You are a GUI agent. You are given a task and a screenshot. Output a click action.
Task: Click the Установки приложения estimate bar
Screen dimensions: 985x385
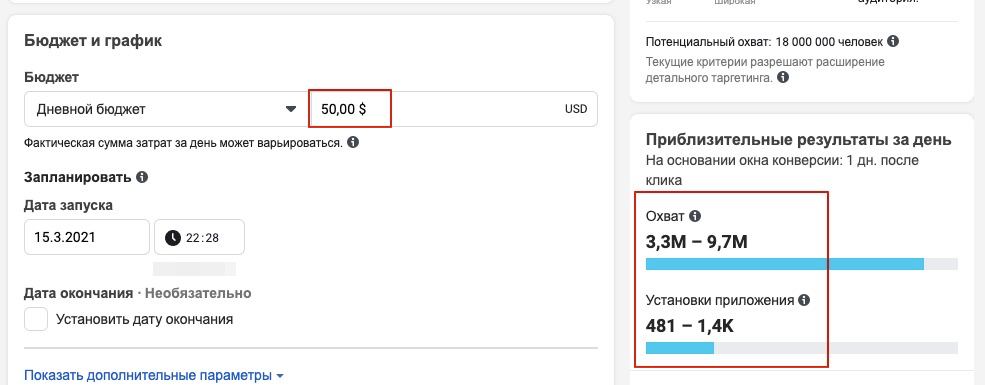pyautogui.click(x=802, y=348)
